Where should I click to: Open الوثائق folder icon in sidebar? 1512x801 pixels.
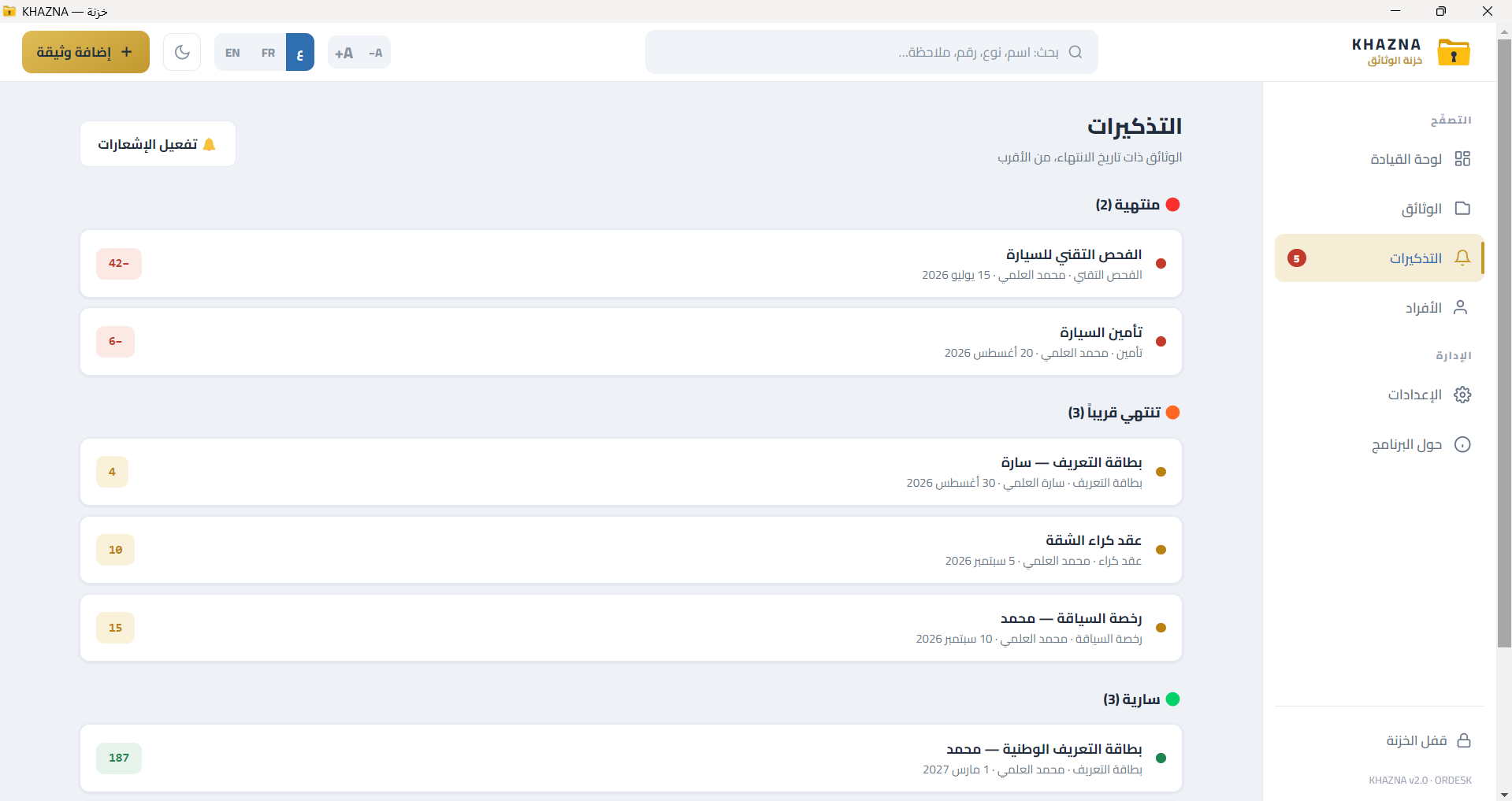click(1462, 209)
